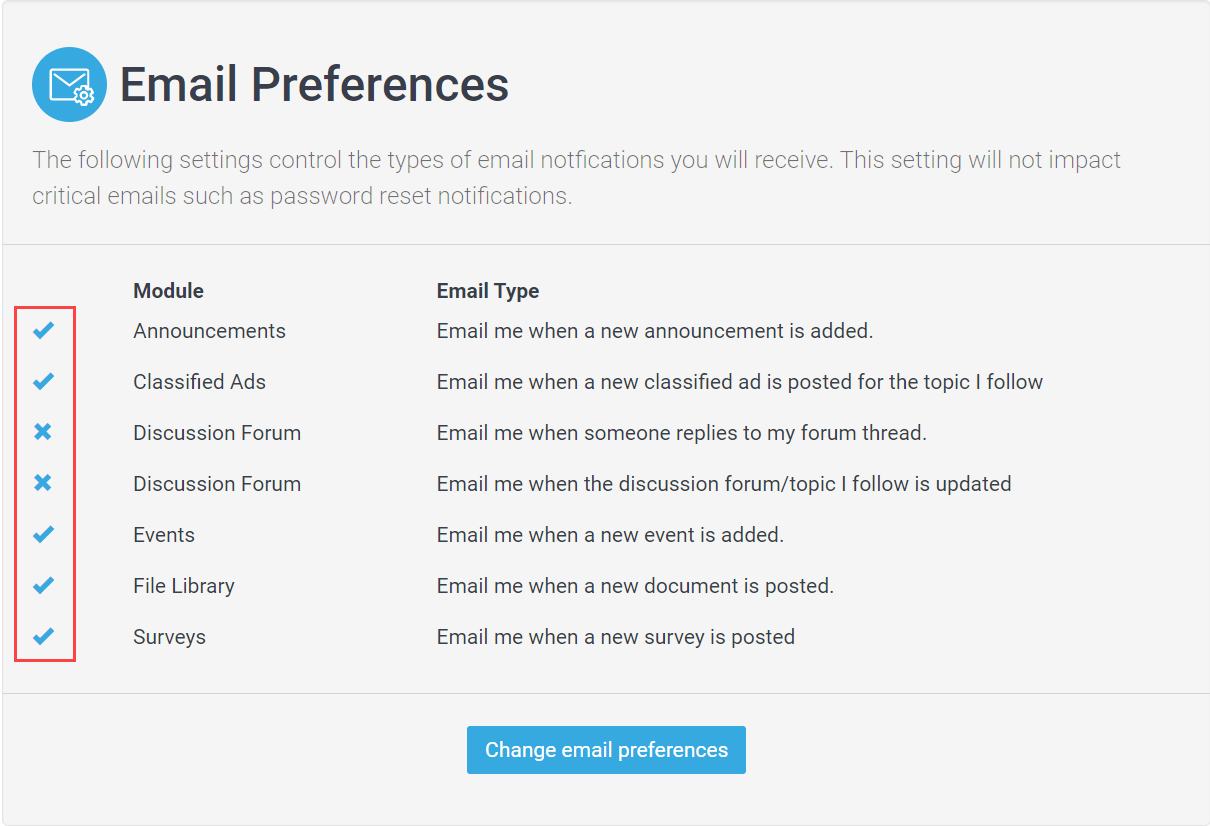Select the File Library module name
The image size is (1210, 826).
(184, 586)
